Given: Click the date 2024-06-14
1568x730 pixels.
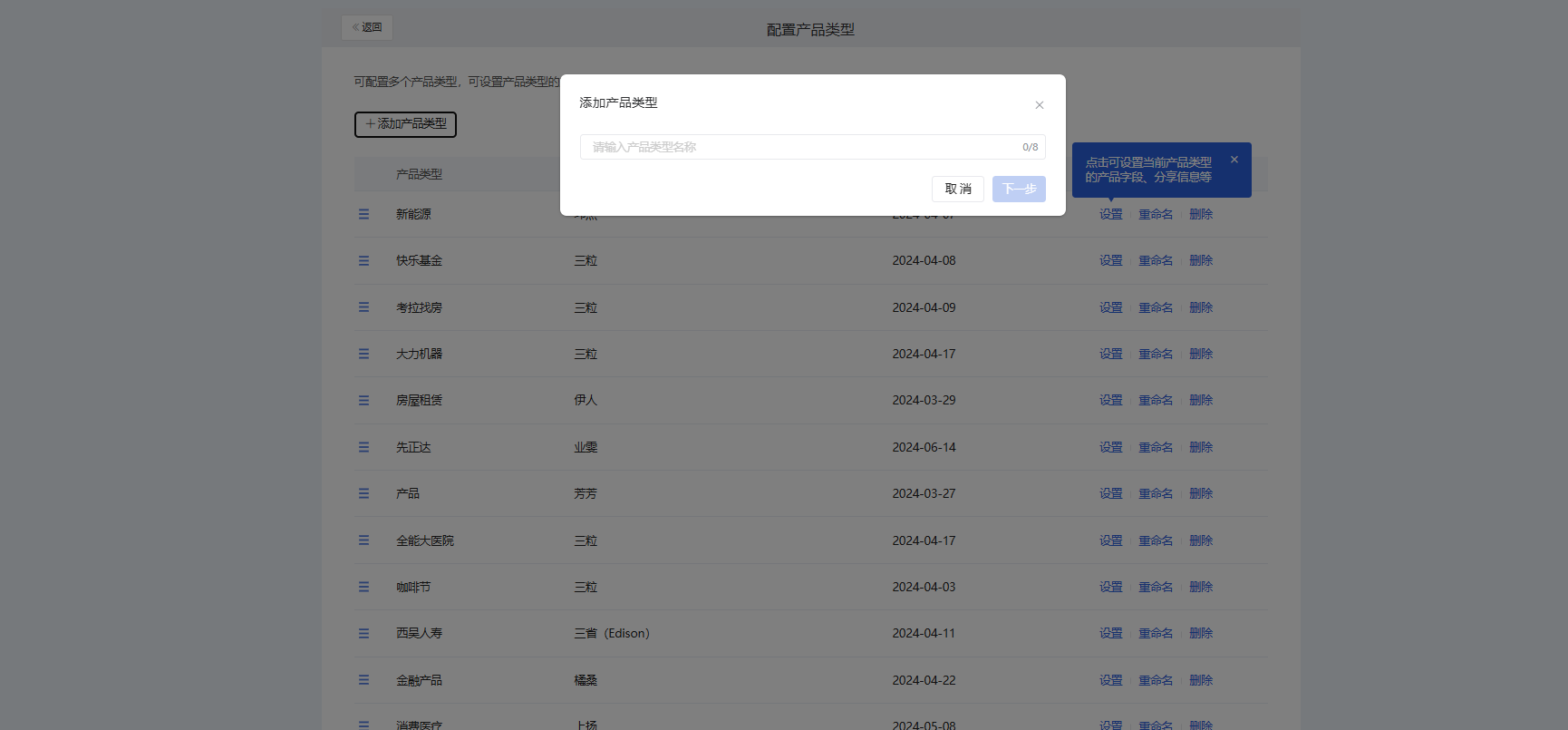Looking at the screenshot, I should pos(924,447).
